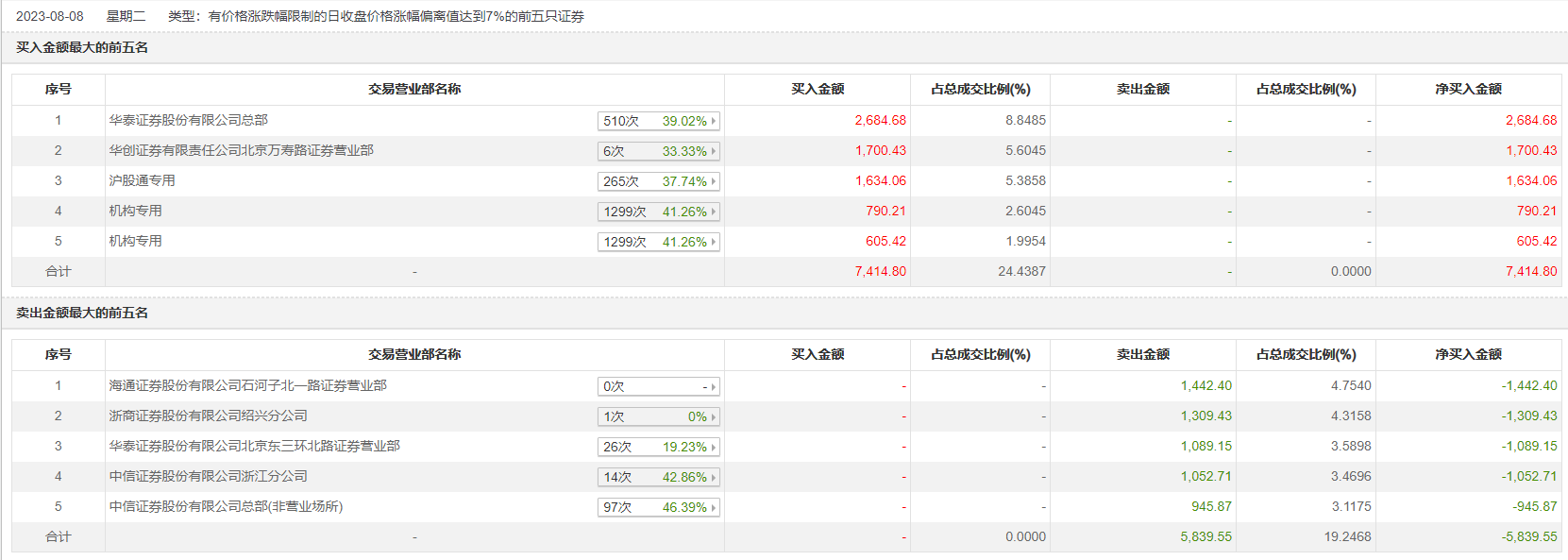Click the 卖出金额最大的前五名 section title
The height and width of the screenshot is (560, 1568).
(82, 313)
